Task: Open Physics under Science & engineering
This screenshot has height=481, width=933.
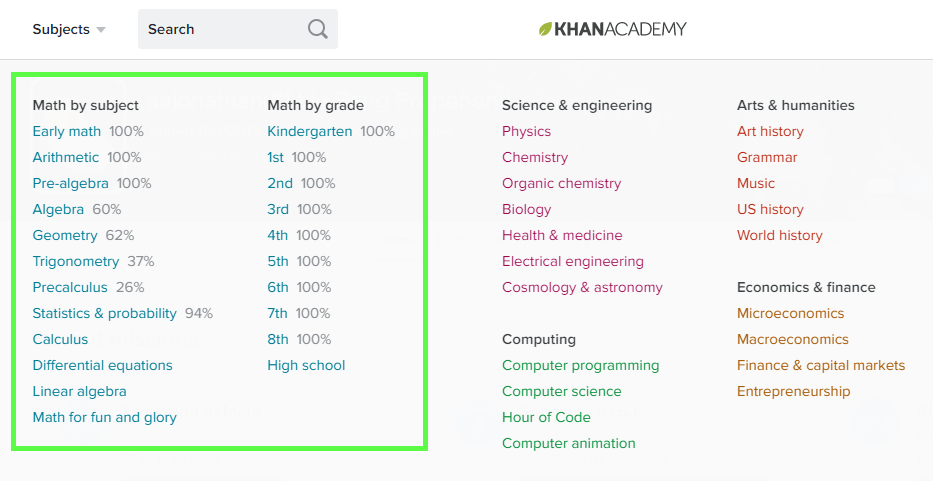Action: point(526,131)
